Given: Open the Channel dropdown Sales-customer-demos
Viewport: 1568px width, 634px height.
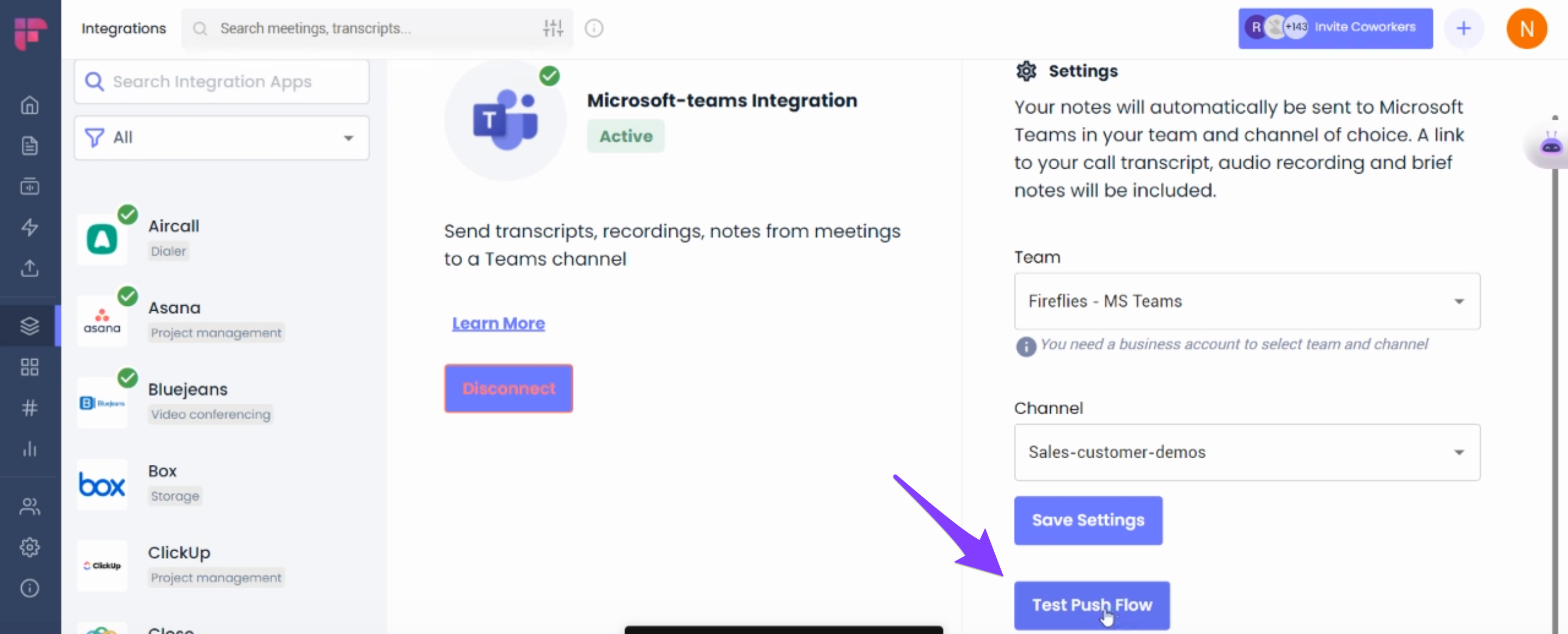Looking at the screenshot, I should (x=1247, y=452).
